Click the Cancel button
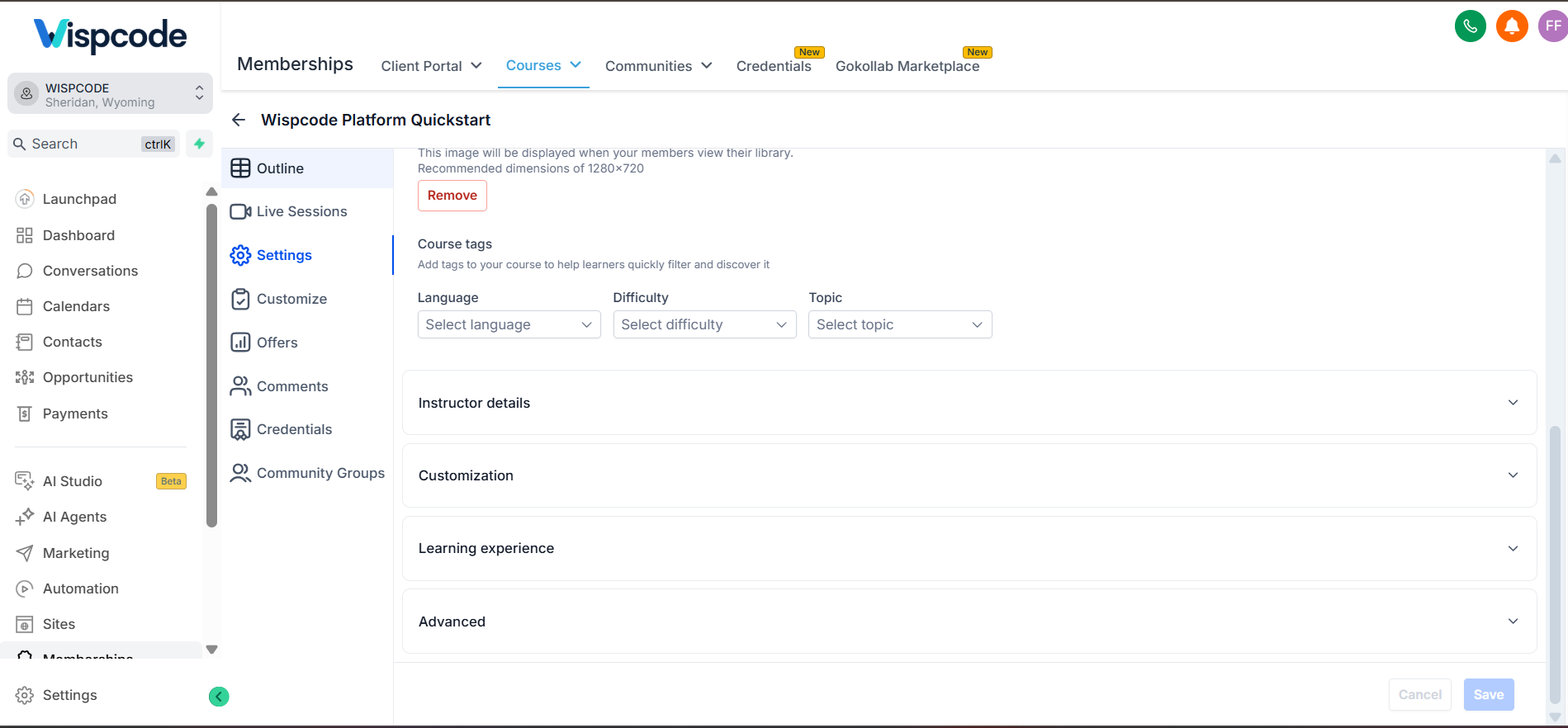 [x=1419, y=695]
